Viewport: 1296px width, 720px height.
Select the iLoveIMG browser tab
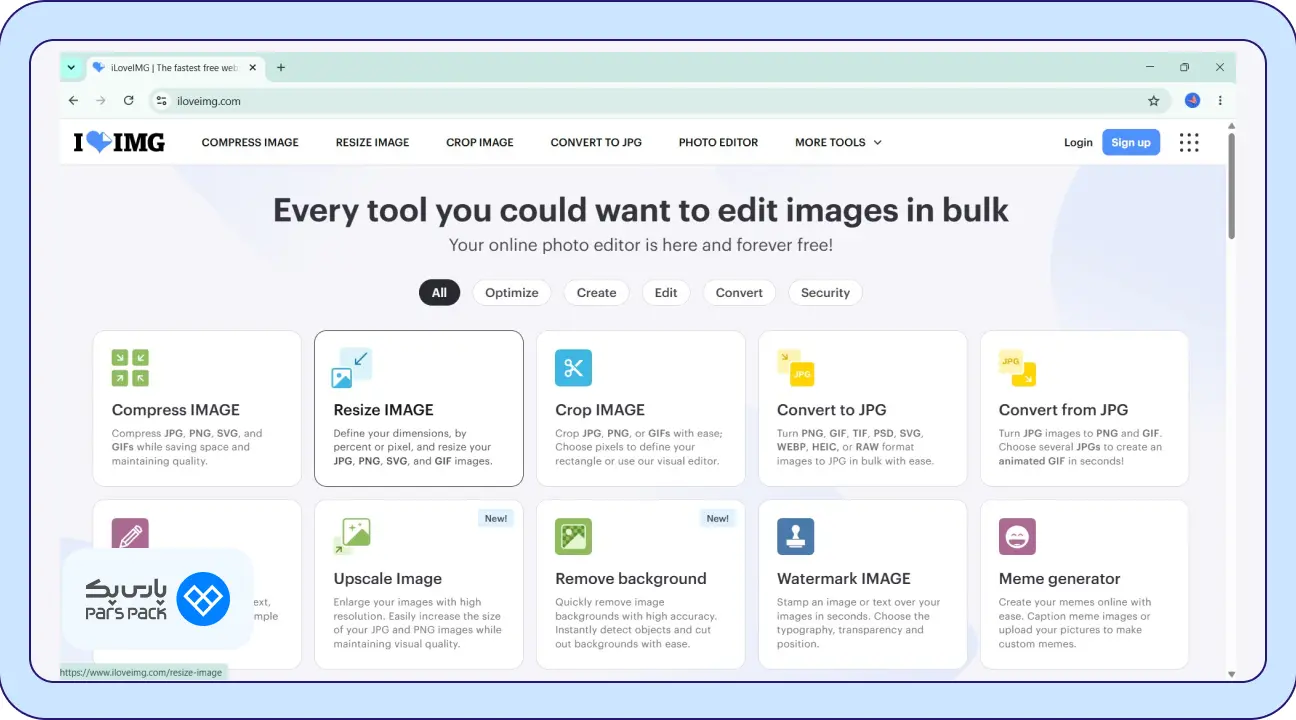(x=176, y=68)
